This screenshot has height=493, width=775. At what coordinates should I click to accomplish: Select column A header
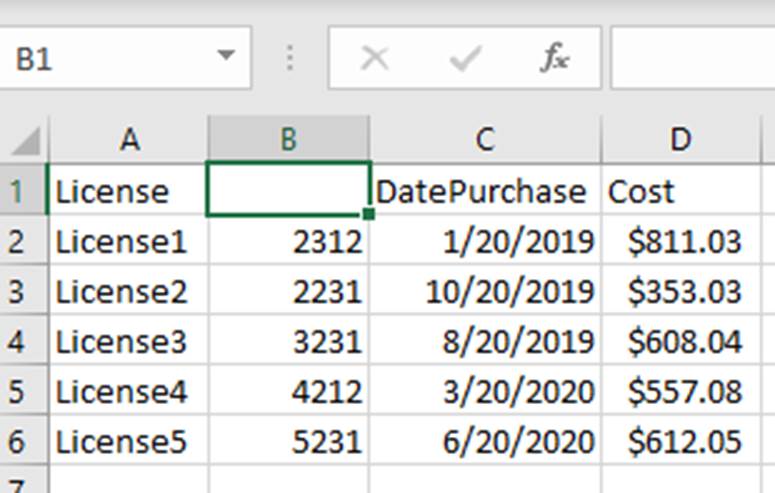[x=128, y=140]
